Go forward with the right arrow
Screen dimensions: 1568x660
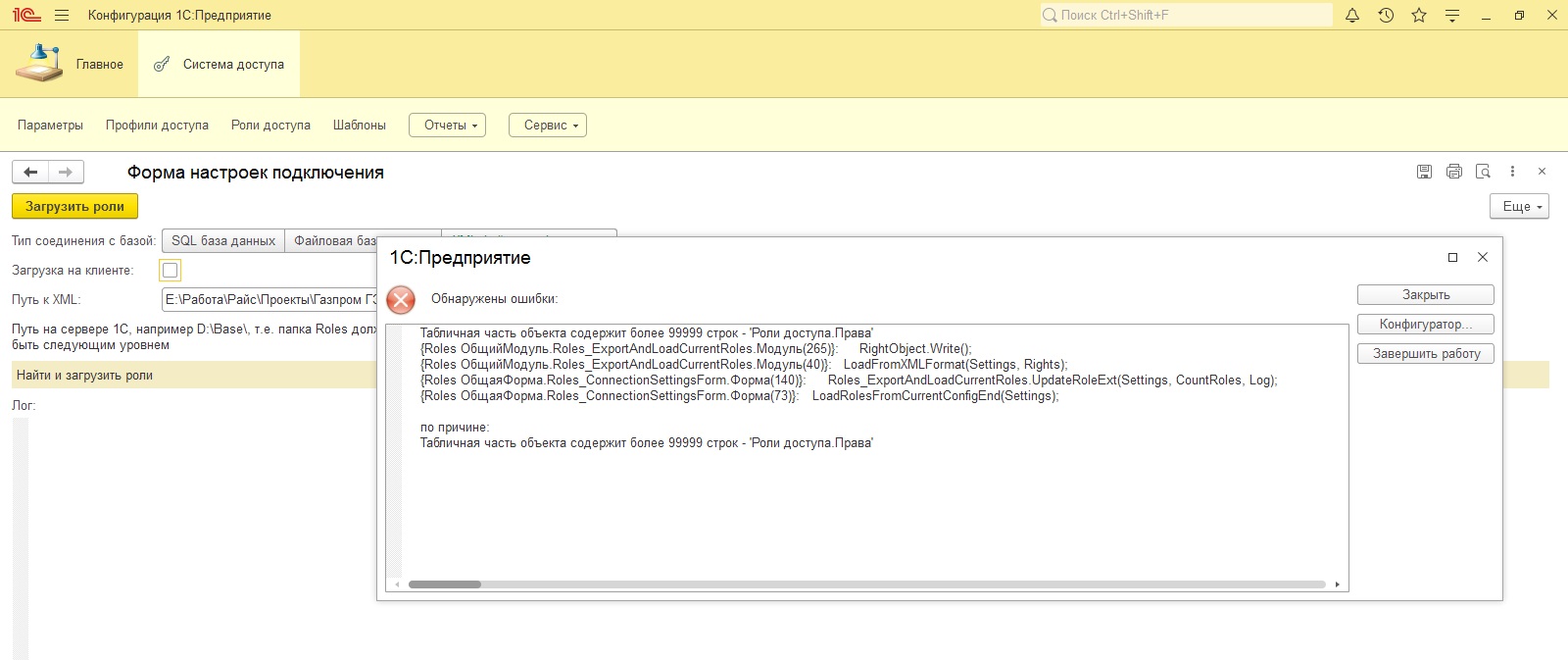66,172
